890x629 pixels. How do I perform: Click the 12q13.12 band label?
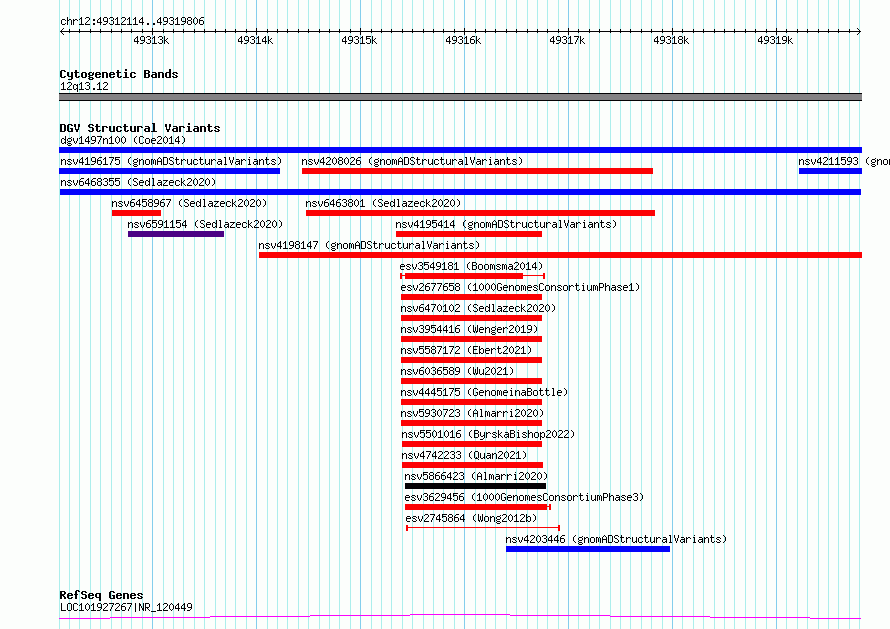click(x=84, y=86)
